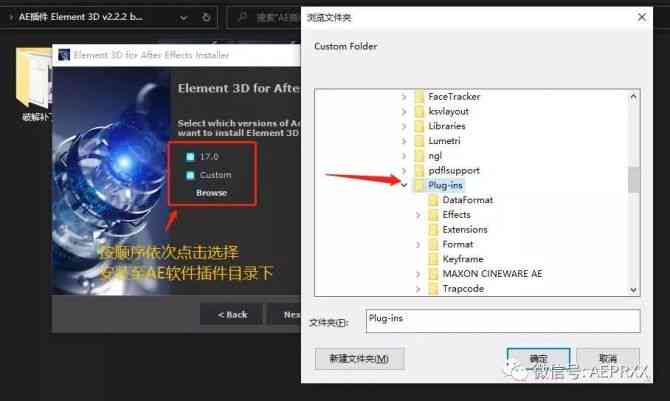Select the Keyframe tree row text
The height and width of the screenshot is (401, 670).
coord(463,259)
